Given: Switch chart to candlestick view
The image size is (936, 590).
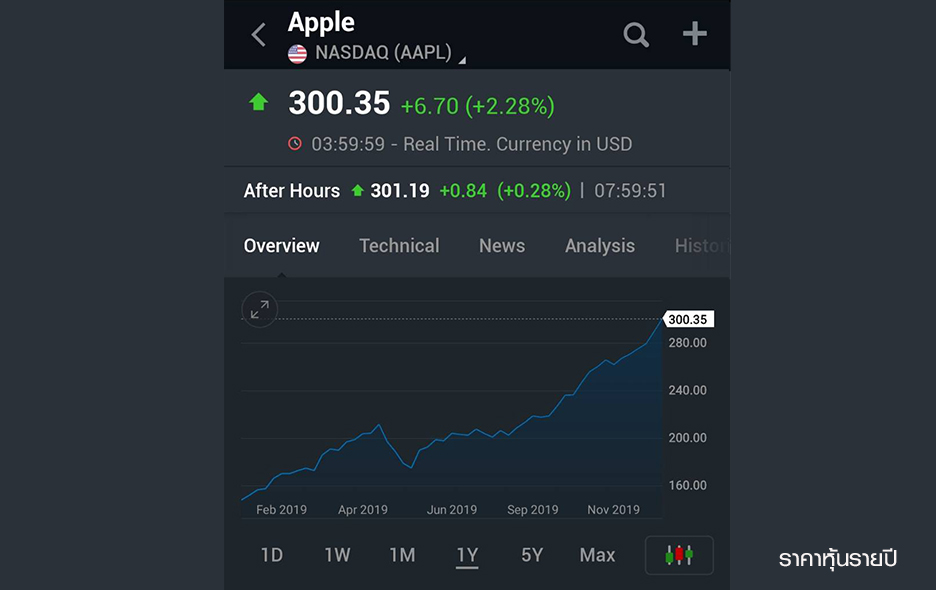Looking at the screenshot, I should click(x=679, y=555).
